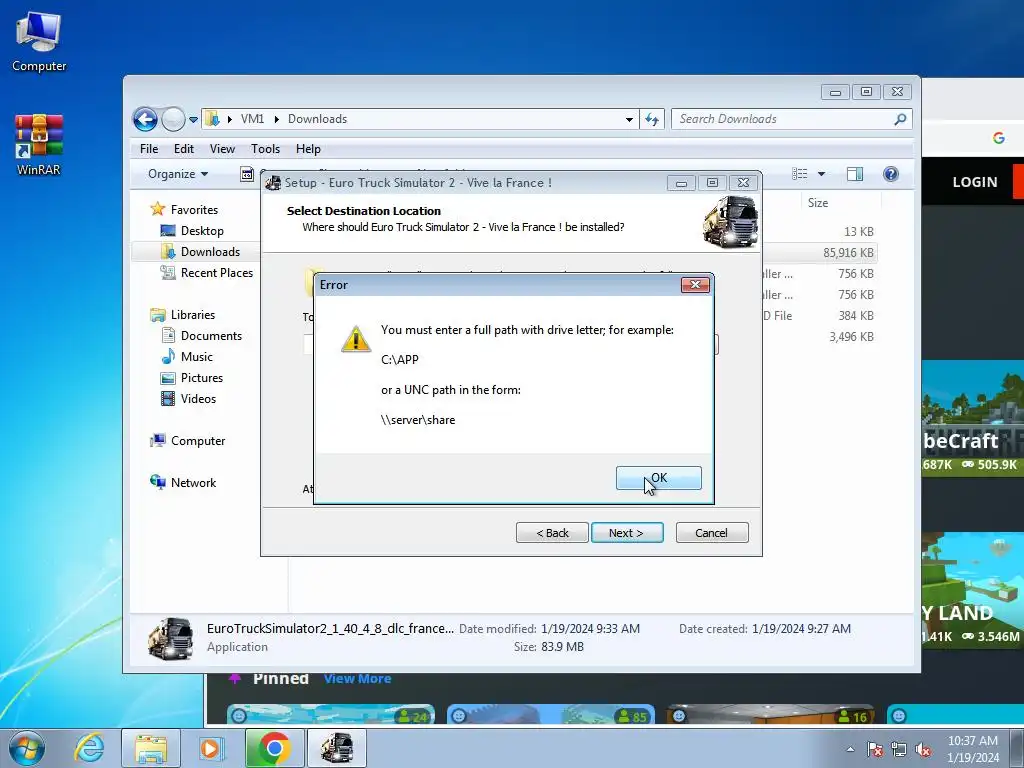1024x768 pixels.
Task: Select the file row sized 384 KB
Action: point(819,315)
